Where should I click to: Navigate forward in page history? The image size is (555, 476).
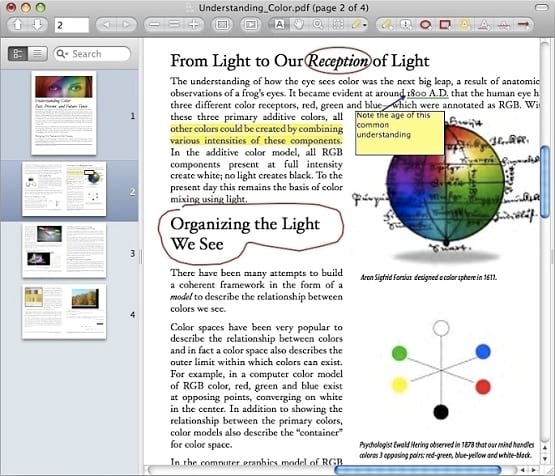click(x=126, y=24)
